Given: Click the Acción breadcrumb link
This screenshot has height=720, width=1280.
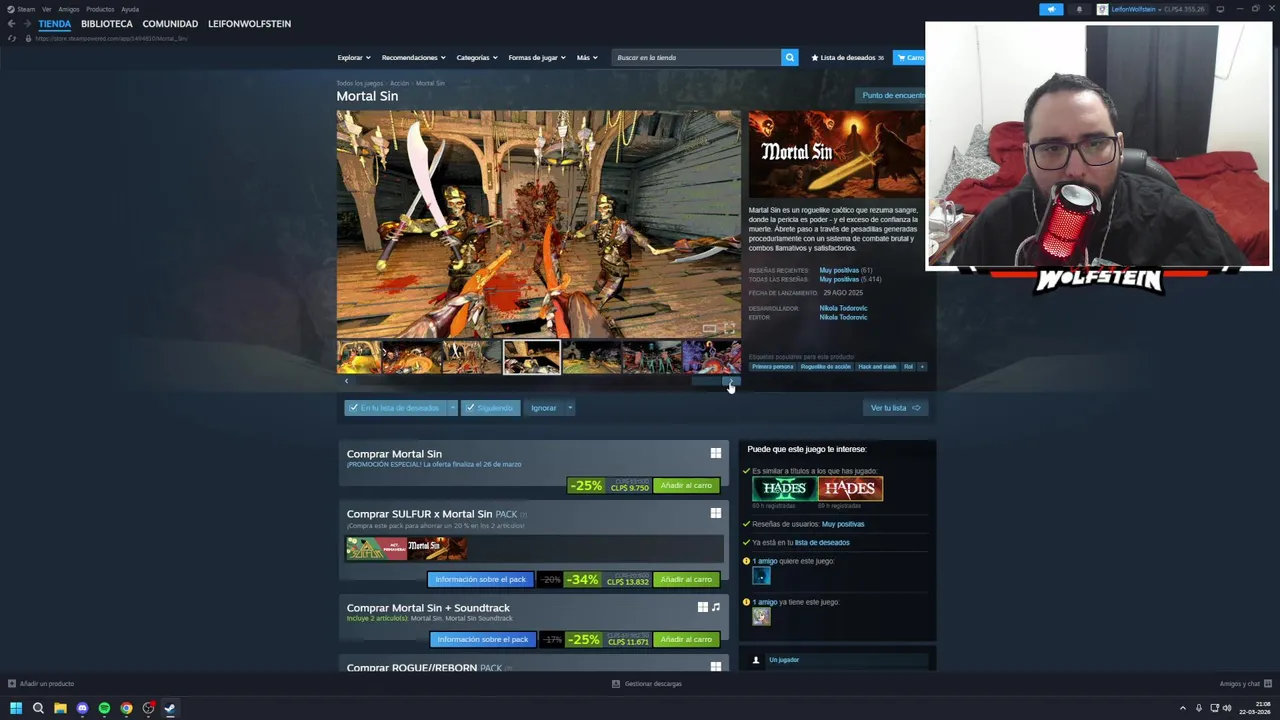Looking at the screenshot, I should pos(399,83).
